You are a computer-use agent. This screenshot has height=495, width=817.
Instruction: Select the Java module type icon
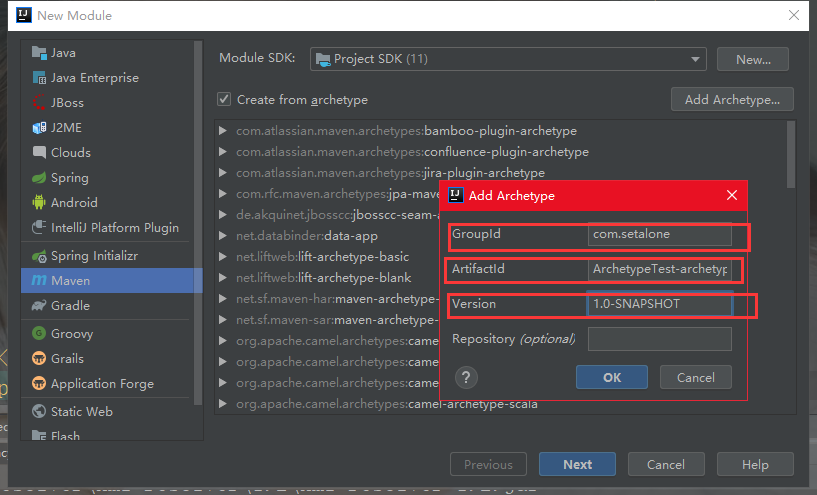pyautogui.click(x=39, y=53)
